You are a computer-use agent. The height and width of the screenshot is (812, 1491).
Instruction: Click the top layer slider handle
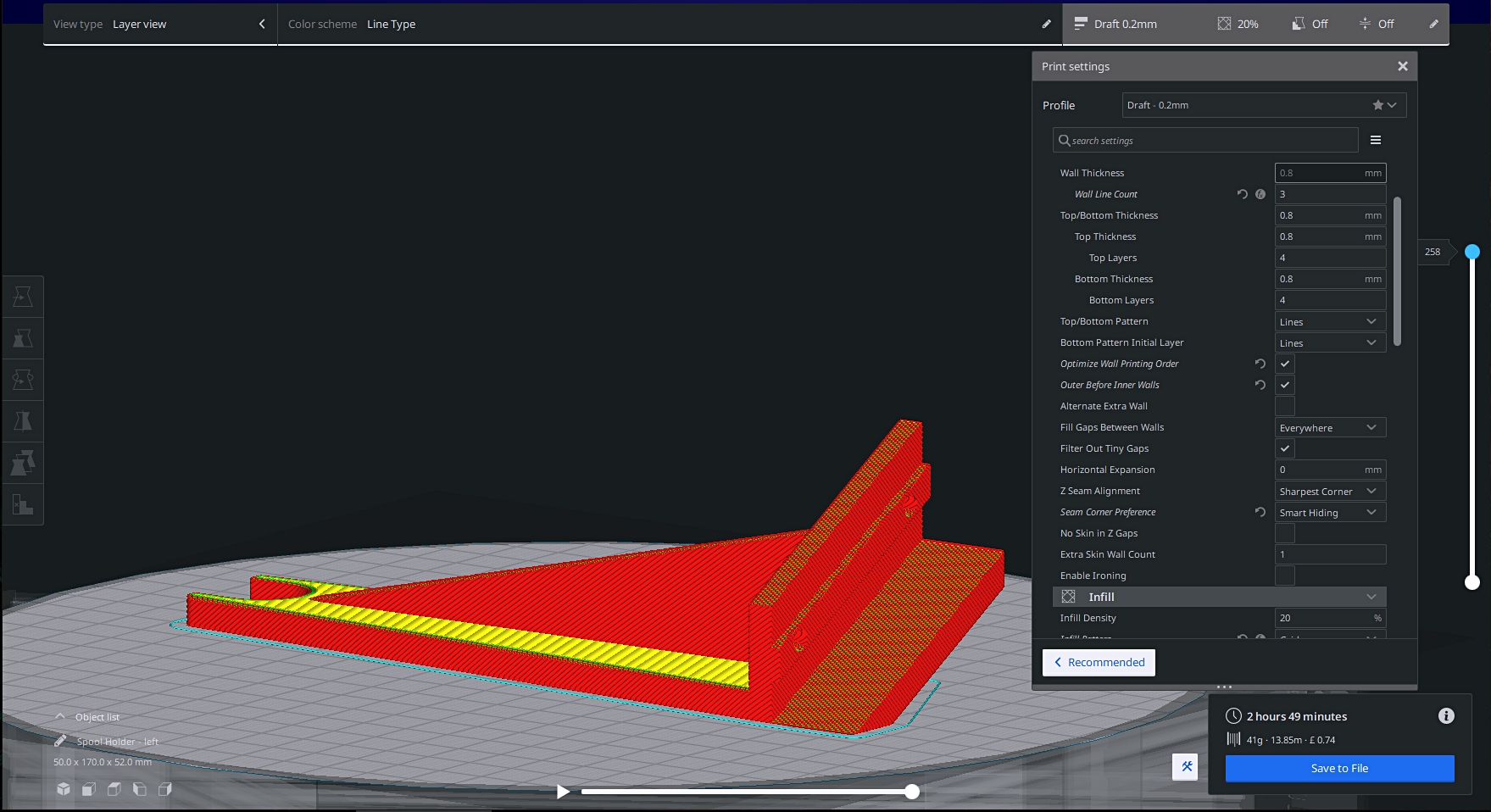[x=1472, y=252]
